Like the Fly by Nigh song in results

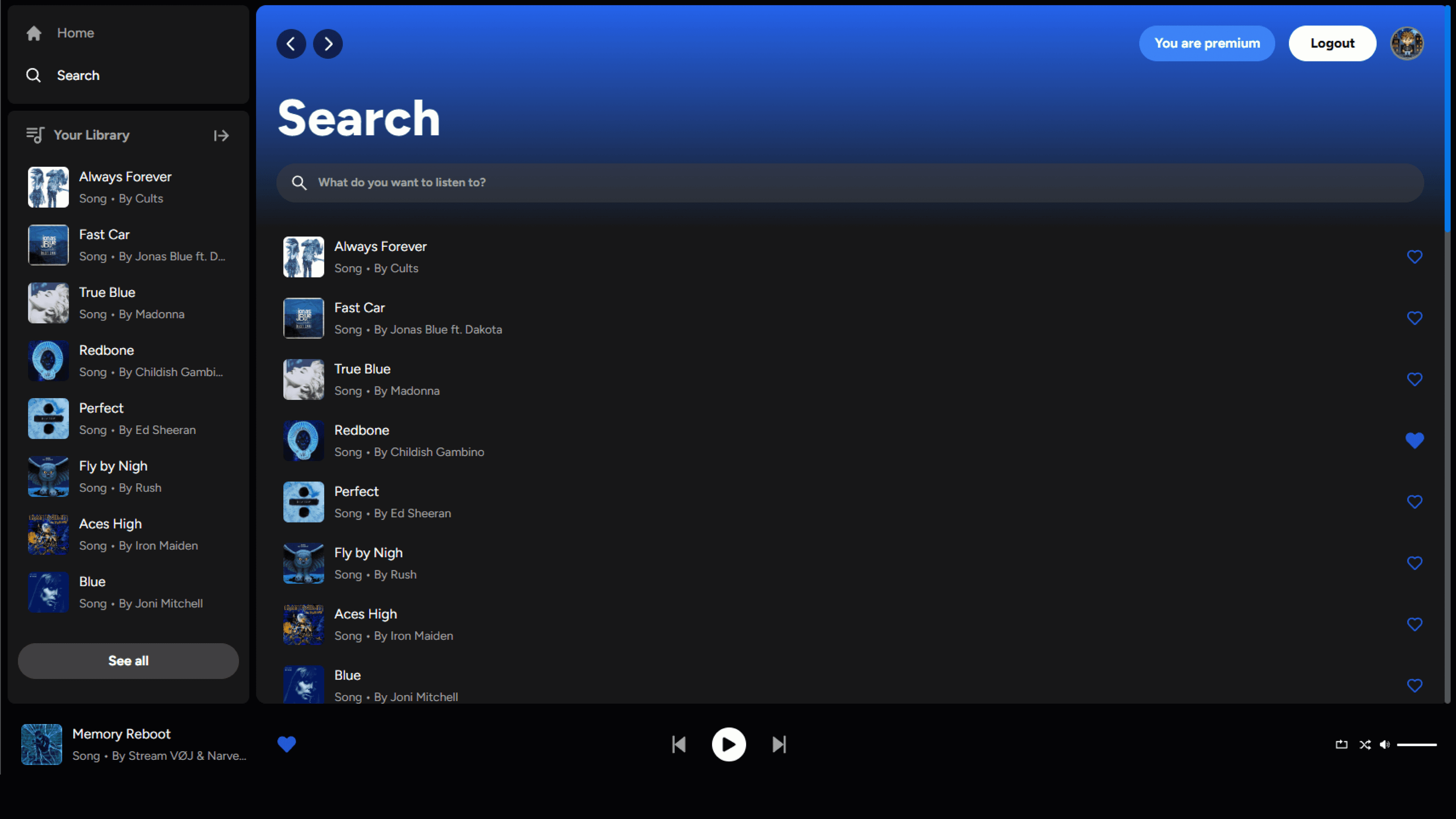(1414, 563)
